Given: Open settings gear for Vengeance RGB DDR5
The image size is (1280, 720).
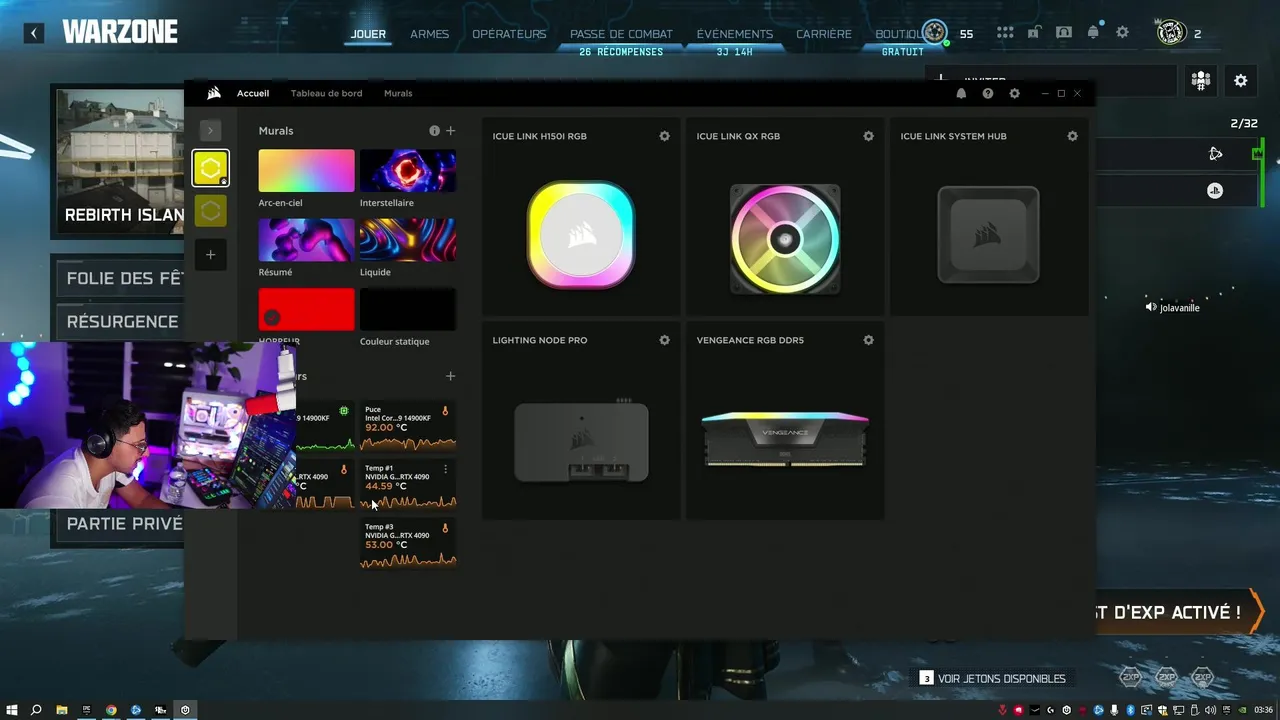Looking at the screenshot, I should 868,340.
